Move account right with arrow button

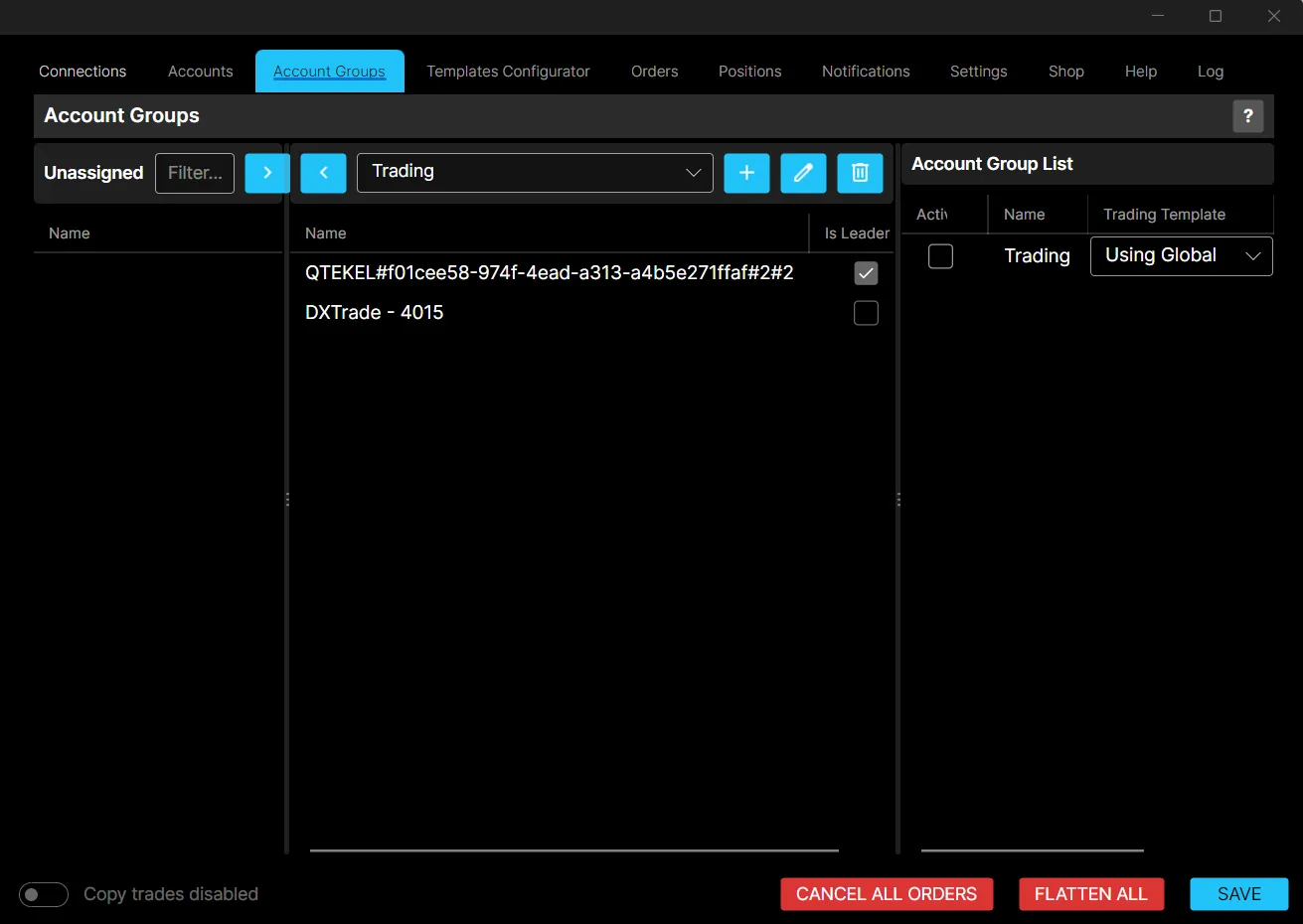[x=266, y=173]
